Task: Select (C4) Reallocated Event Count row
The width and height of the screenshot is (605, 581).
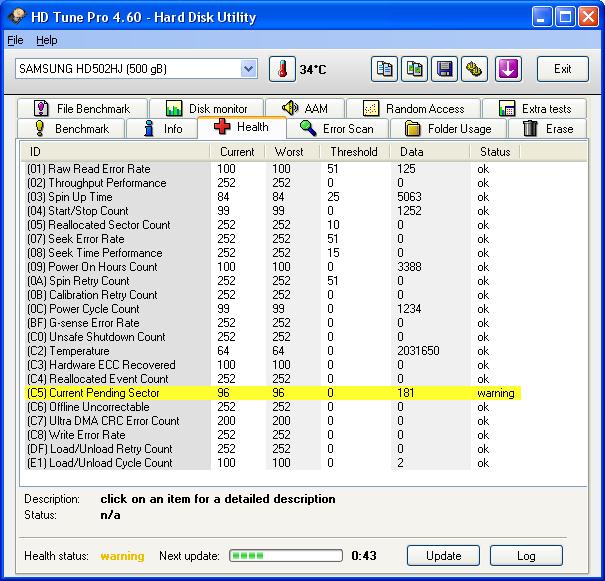Action: pyautogui.click(x=272, y=379)
